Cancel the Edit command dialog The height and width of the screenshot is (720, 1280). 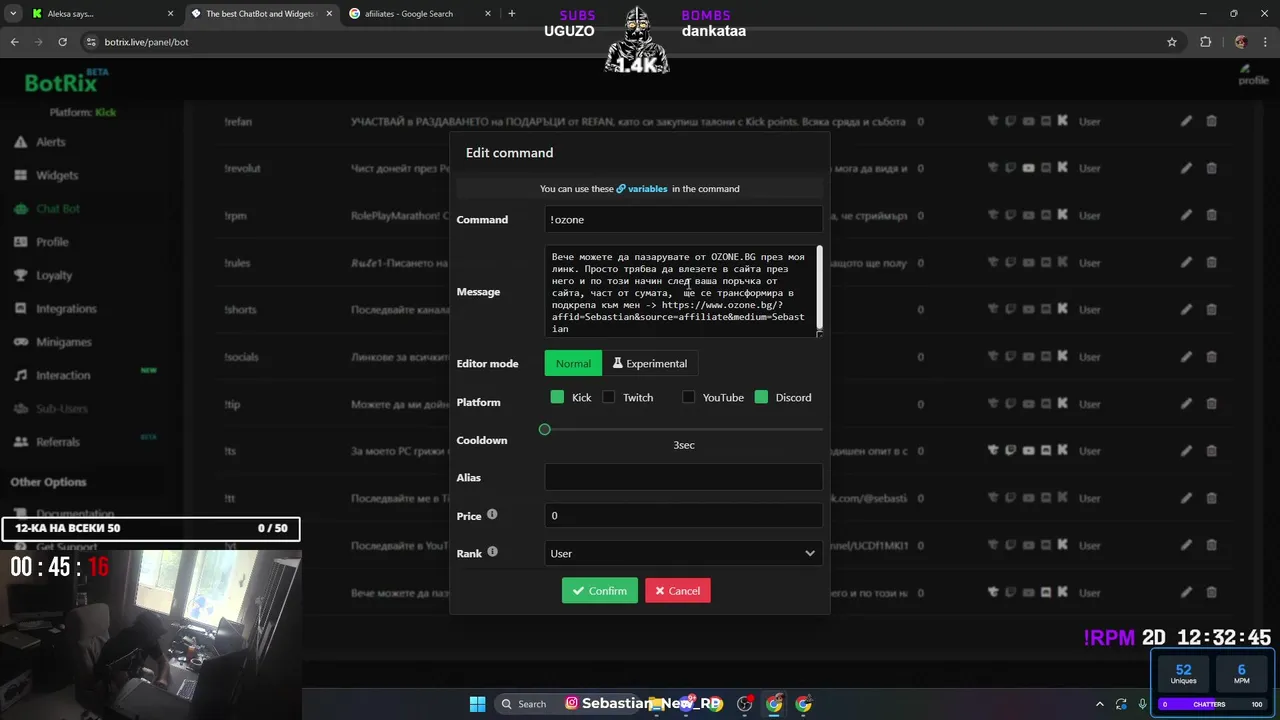(x=678, y=590)
